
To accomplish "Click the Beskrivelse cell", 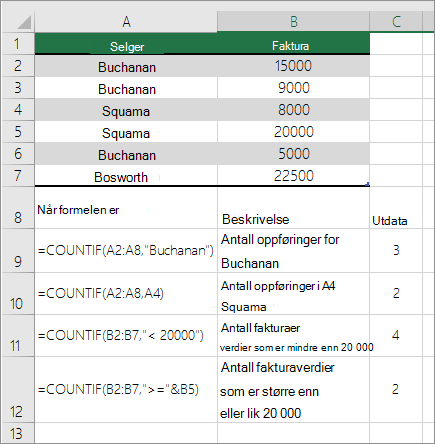I will (293, 208).
